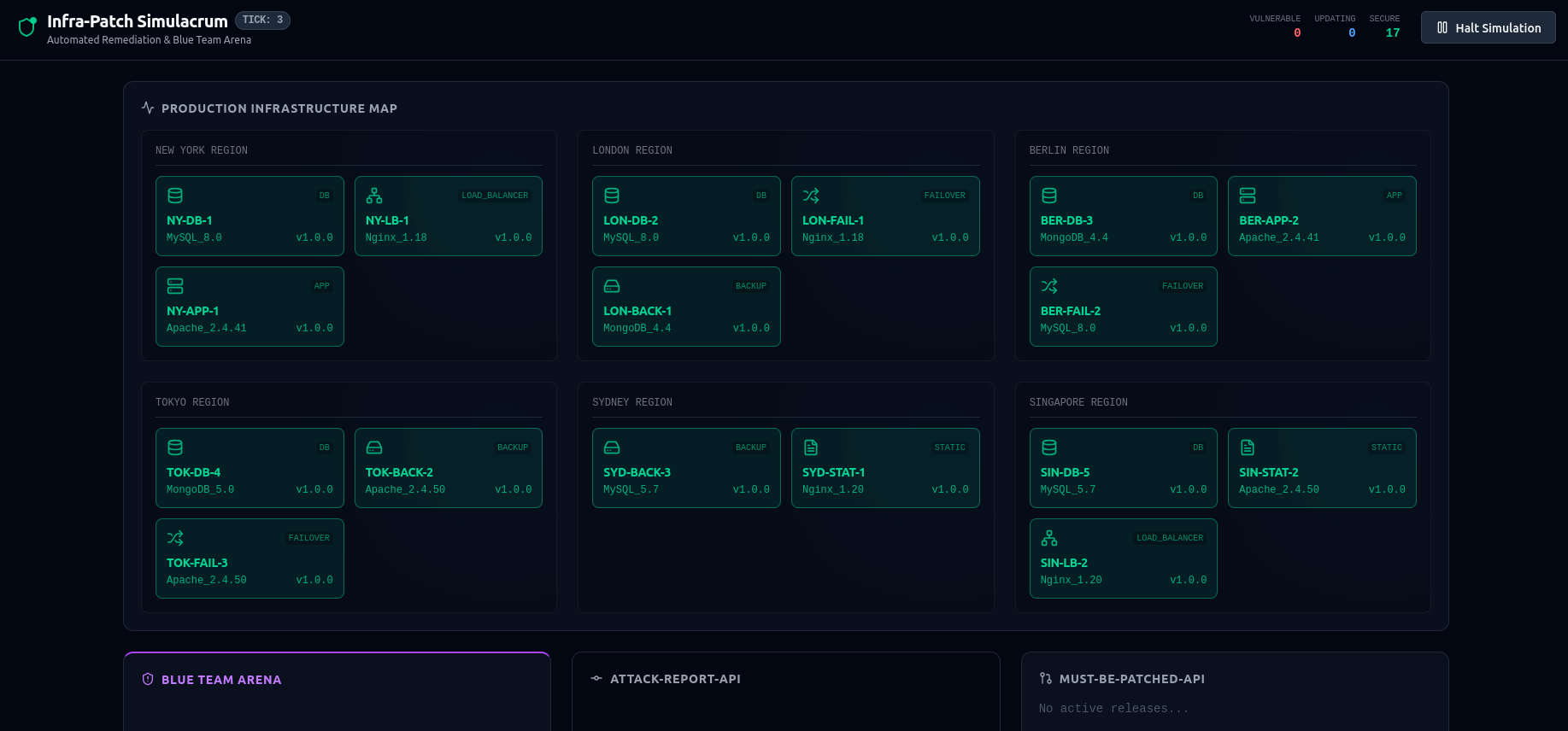Screen dimensions: 1568x731
Task: Click the database icon on LON-DB-2 card
Action: click(x=612, y=196)
